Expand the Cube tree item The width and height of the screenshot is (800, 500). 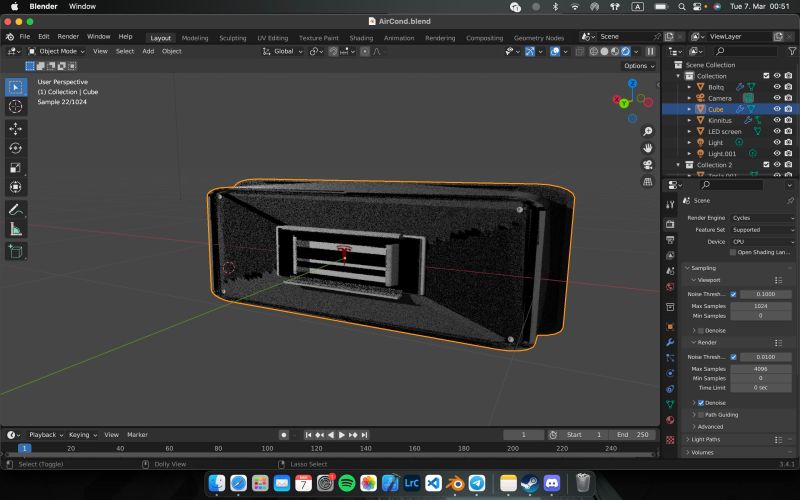[x=689, y=109]
